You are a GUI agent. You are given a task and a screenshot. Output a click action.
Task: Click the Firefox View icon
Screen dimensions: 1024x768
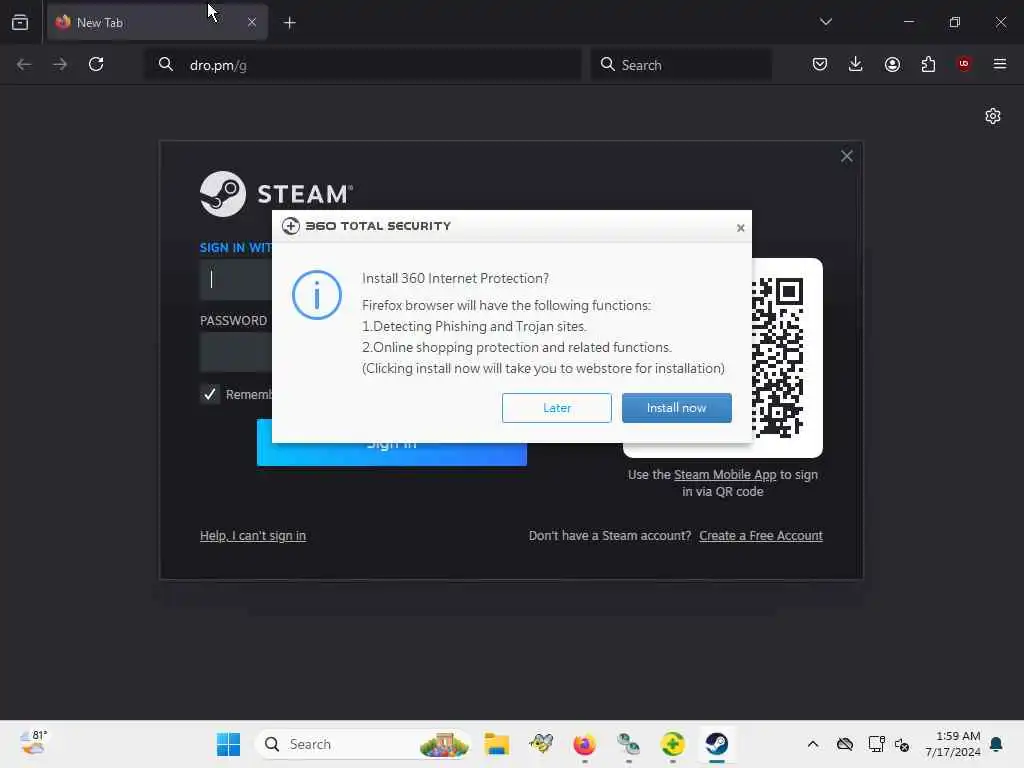click(x=20, y=22)
